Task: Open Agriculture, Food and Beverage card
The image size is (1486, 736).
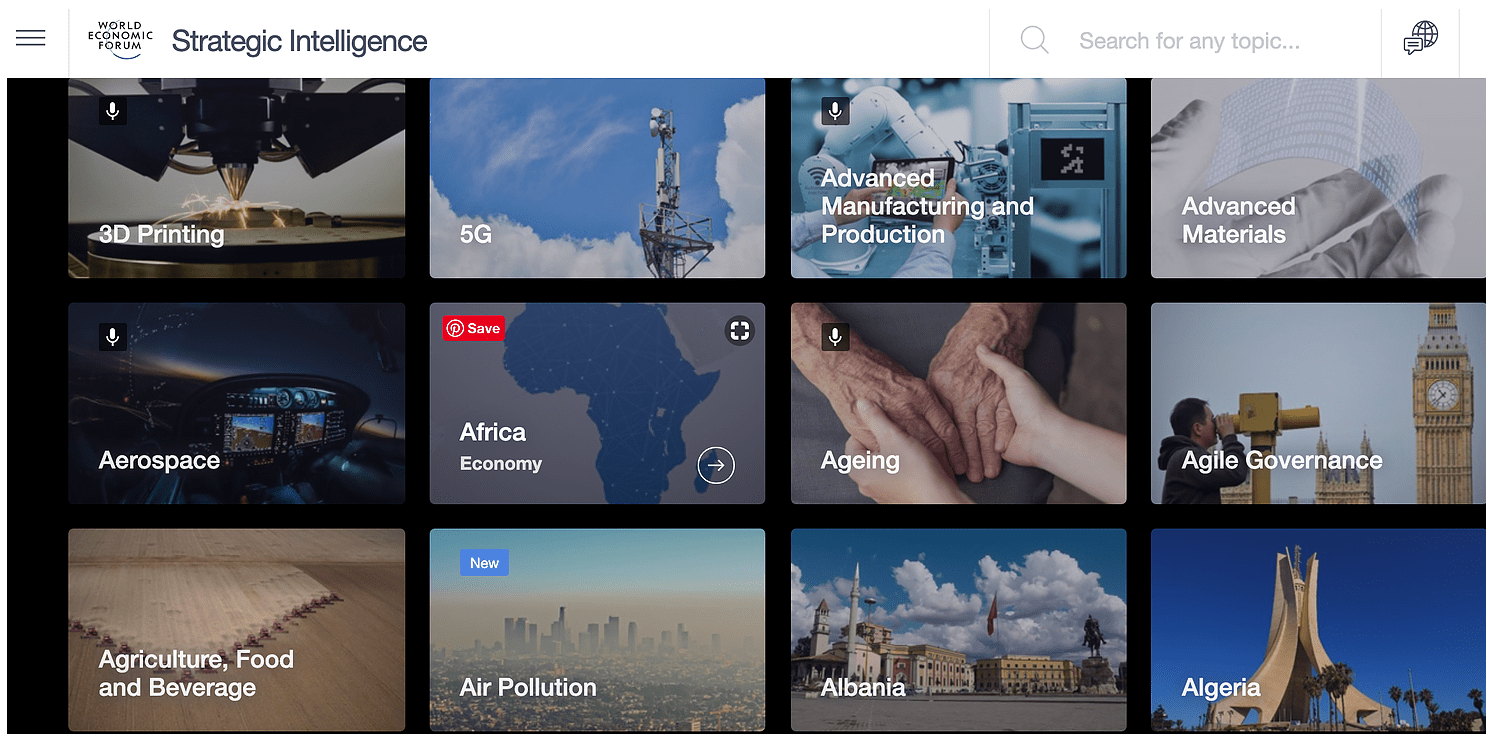Action: pos(237,630)
